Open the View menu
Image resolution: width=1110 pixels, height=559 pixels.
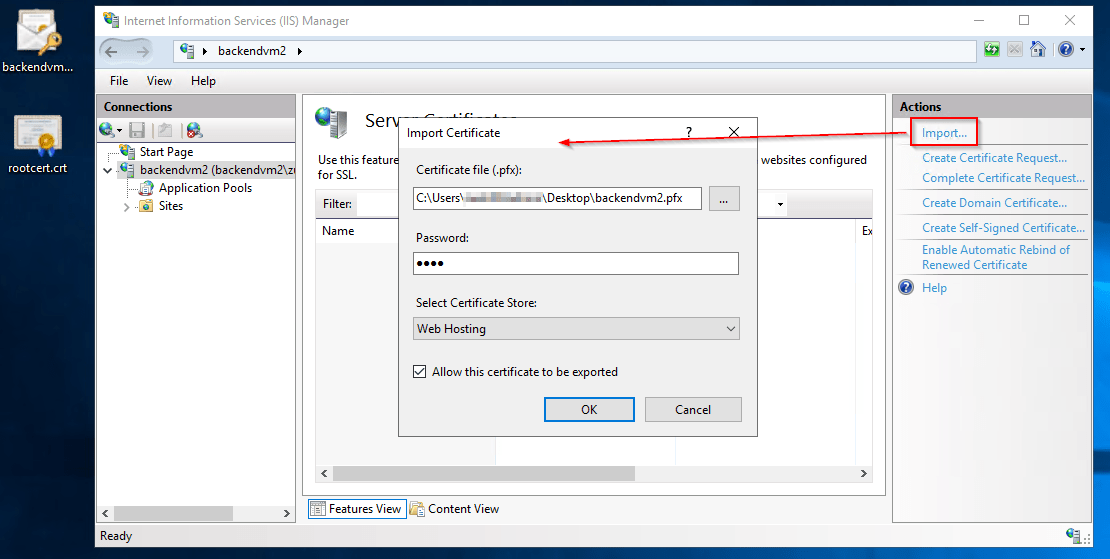point(159,81)
